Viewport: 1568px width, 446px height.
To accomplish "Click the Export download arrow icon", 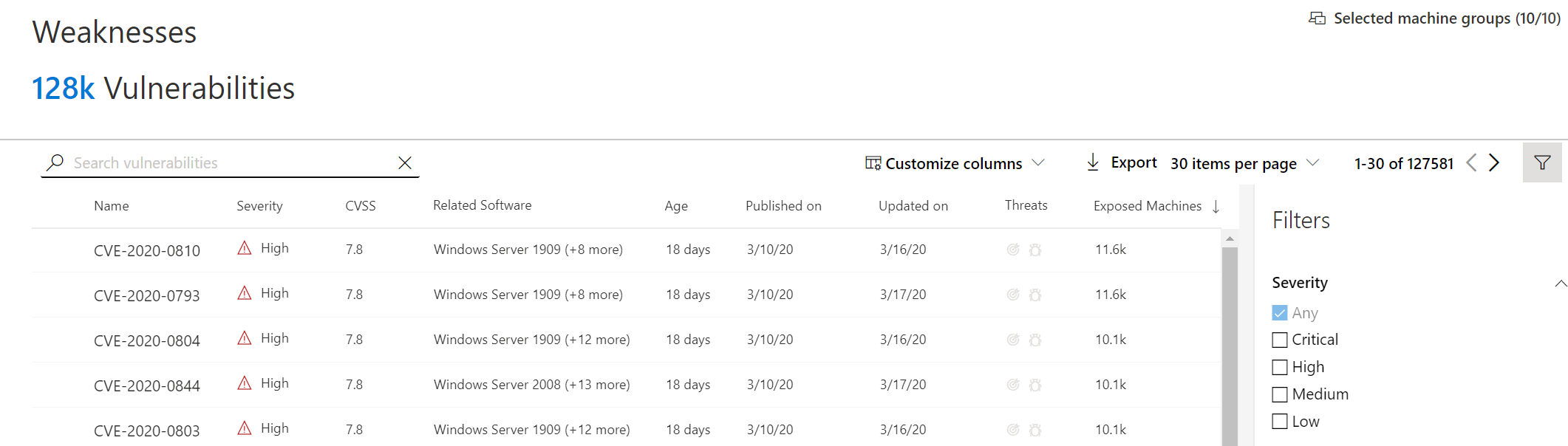I will (x=1093, y=162).
